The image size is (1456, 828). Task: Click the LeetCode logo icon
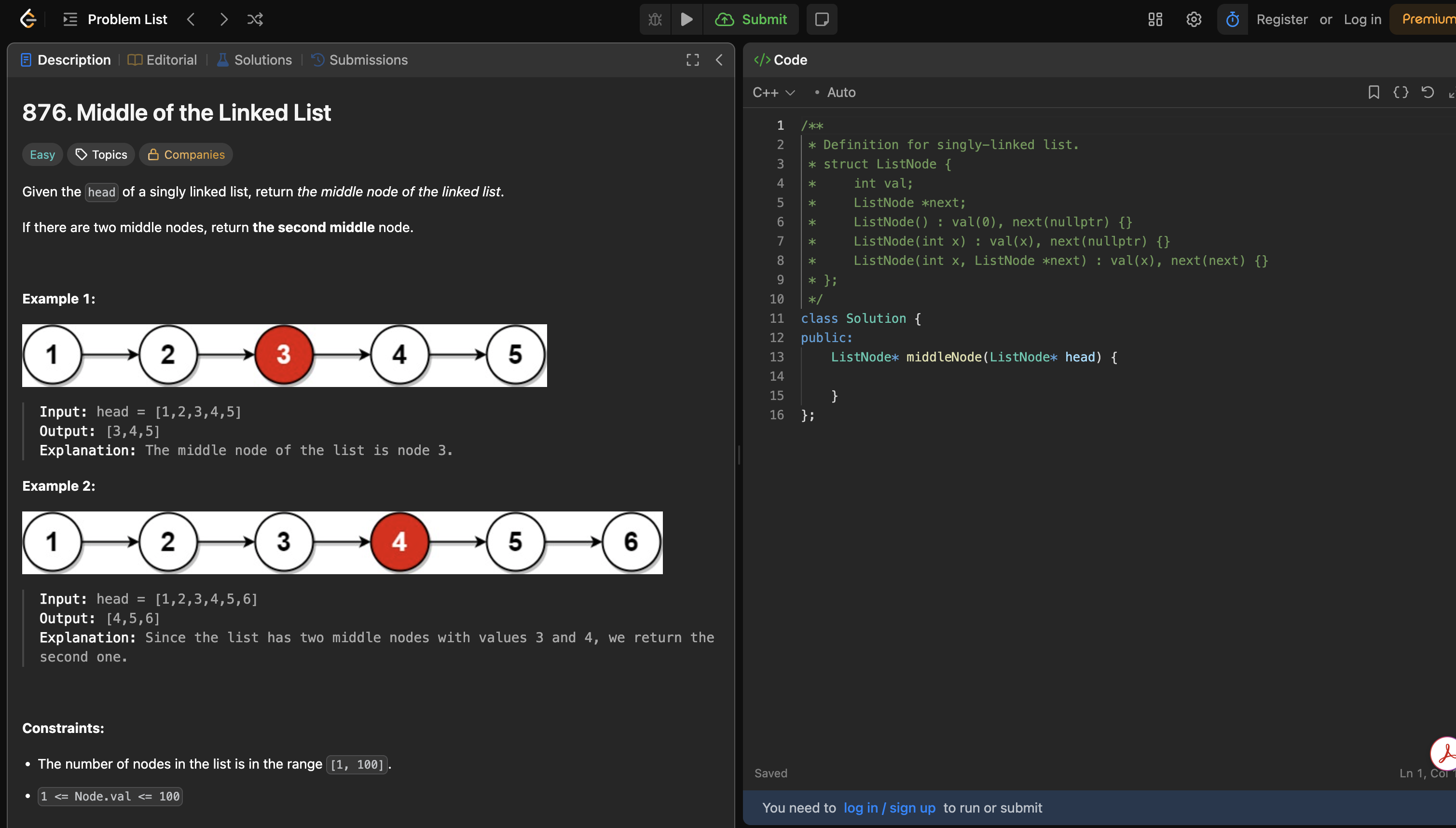tap(28, 19)
